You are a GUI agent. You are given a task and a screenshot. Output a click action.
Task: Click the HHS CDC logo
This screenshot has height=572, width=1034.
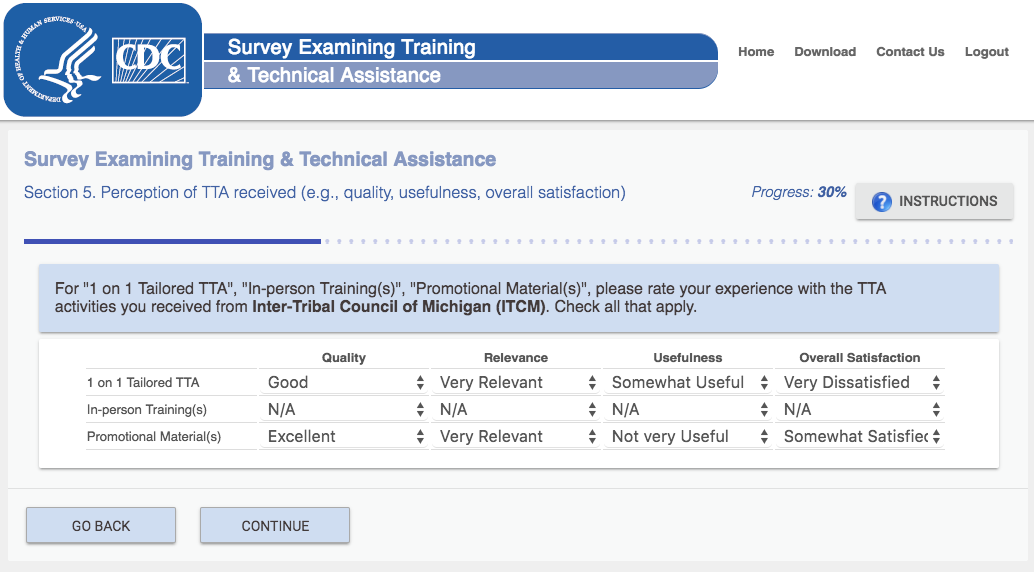[x=103, y=60]
